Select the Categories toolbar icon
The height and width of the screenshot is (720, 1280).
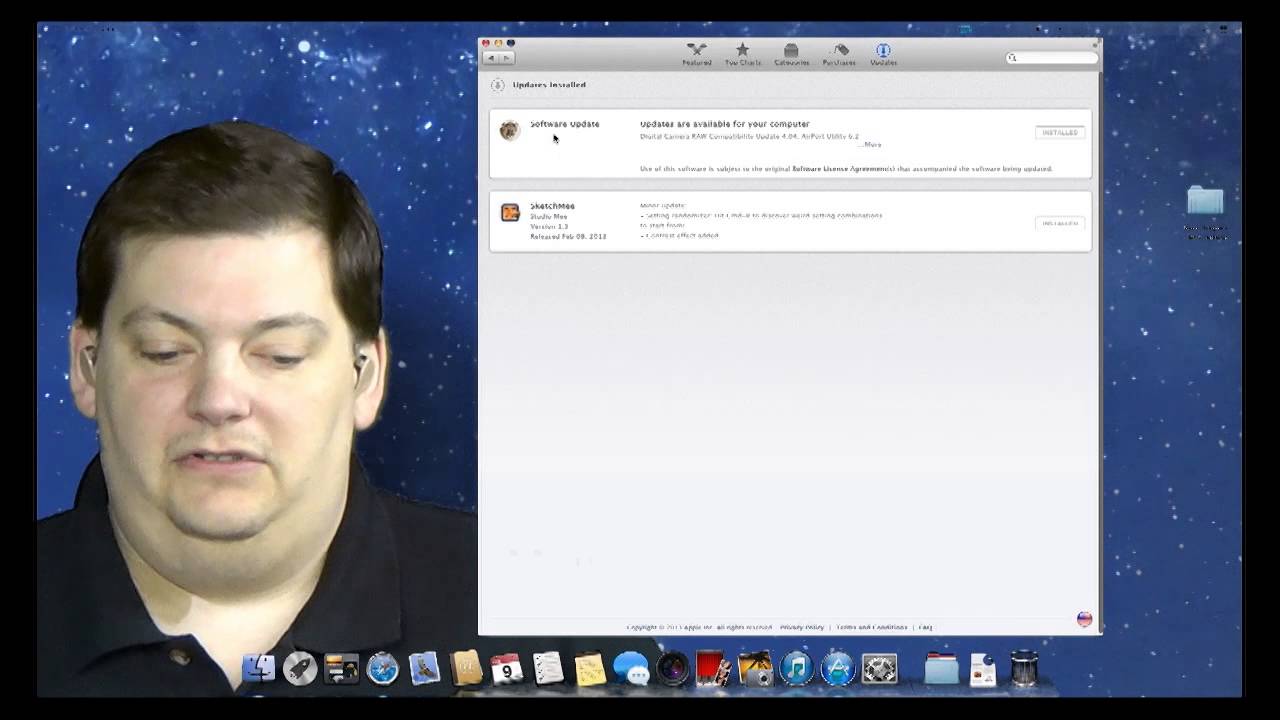coord(791,54)
